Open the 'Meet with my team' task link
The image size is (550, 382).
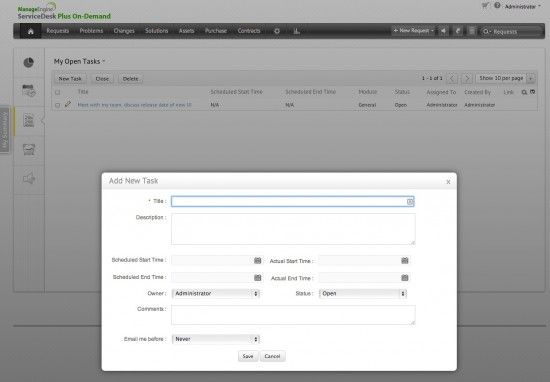(134, 105)
